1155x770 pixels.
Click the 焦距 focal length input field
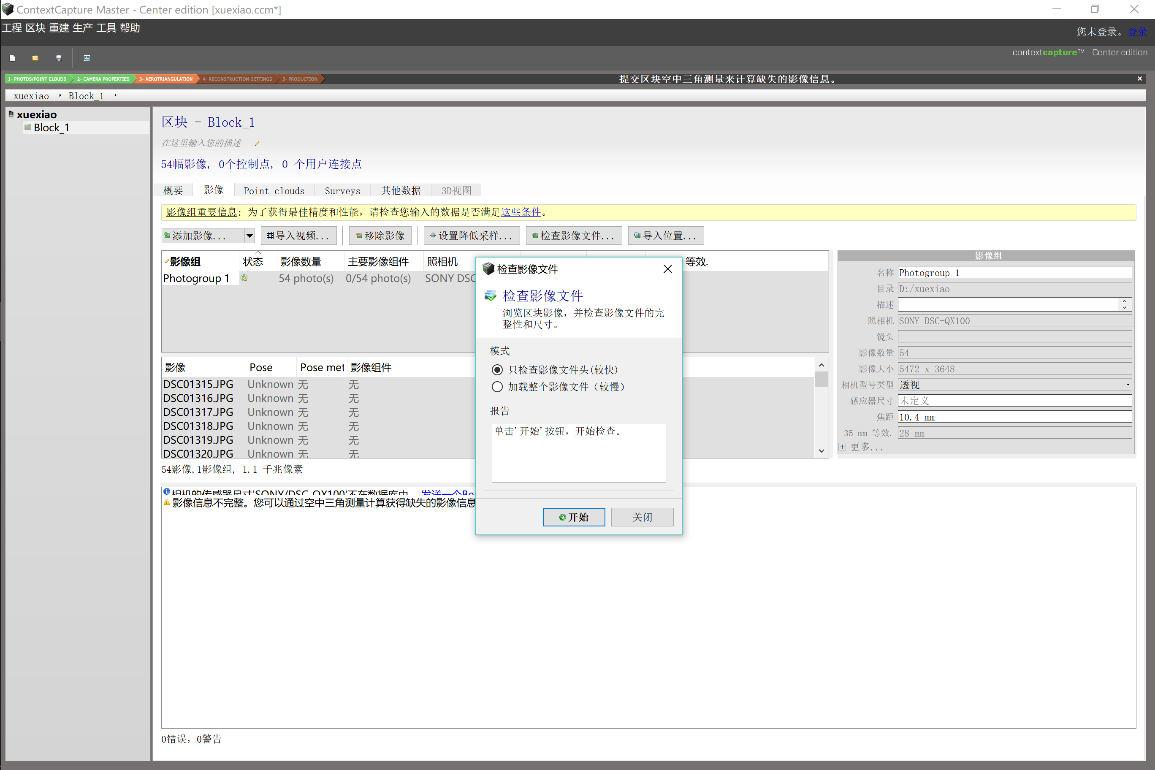(1014, 417)
